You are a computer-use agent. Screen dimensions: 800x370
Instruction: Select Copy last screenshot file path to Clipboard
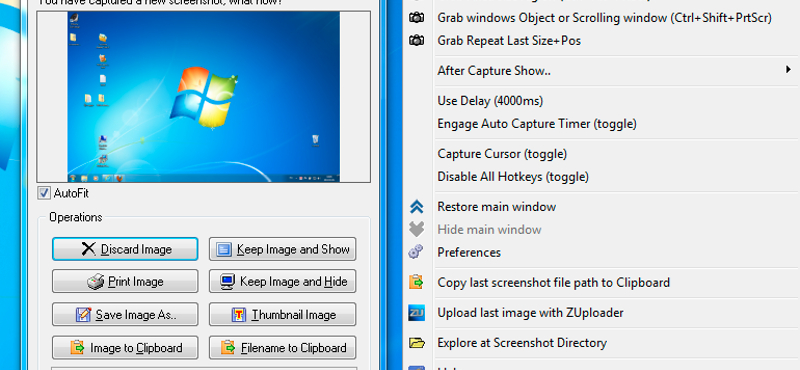(554, 282)
